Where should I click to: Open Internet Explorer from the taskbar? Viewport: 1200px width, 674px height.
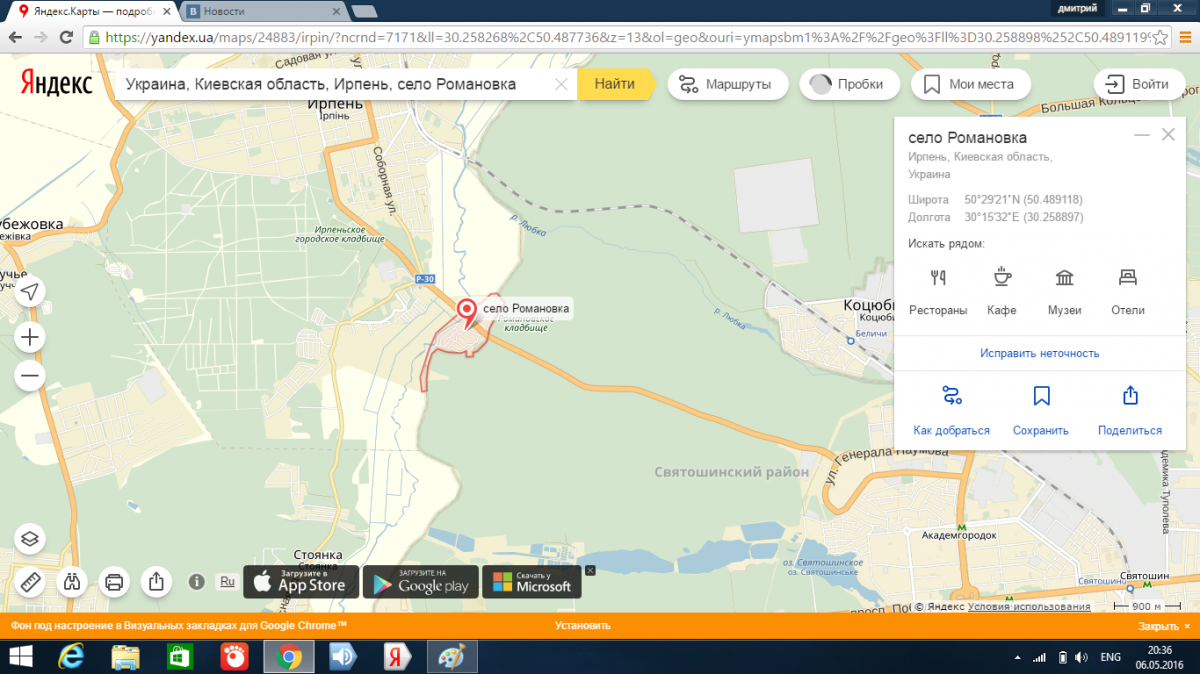[70, 657]
